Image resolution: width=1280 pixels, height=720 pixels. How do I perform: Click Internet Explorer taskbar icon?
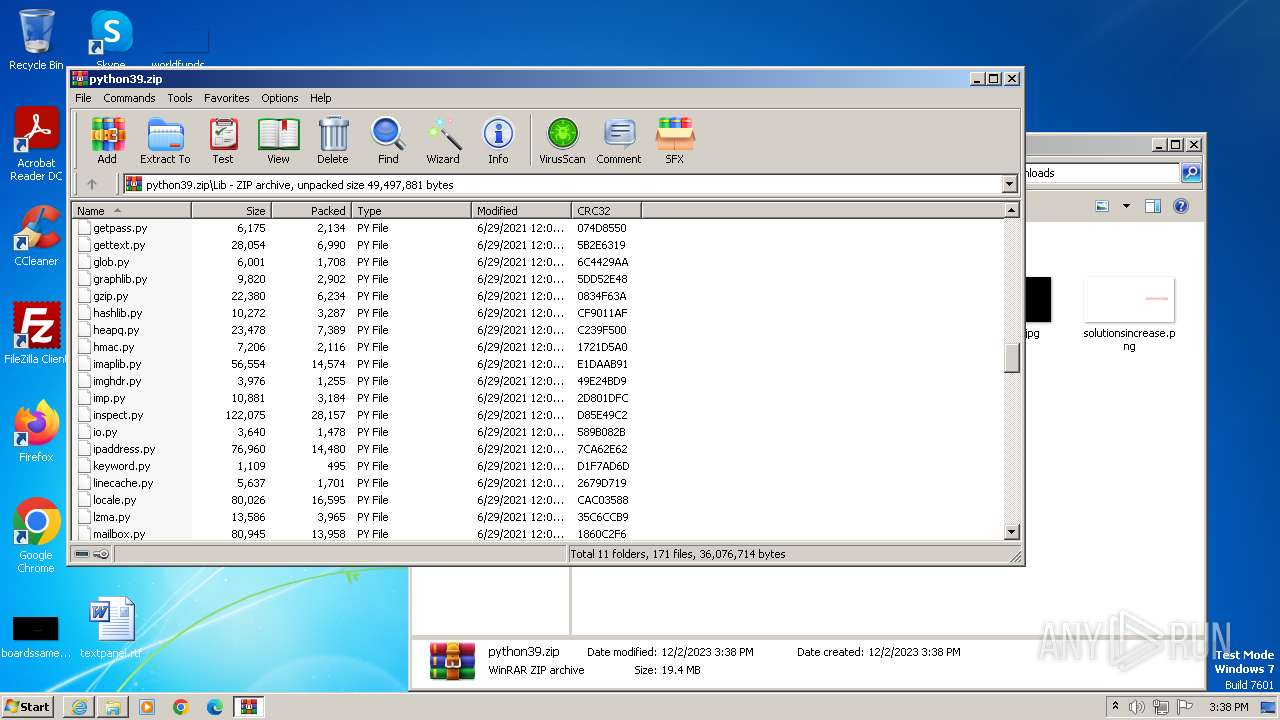click(79, 707)
